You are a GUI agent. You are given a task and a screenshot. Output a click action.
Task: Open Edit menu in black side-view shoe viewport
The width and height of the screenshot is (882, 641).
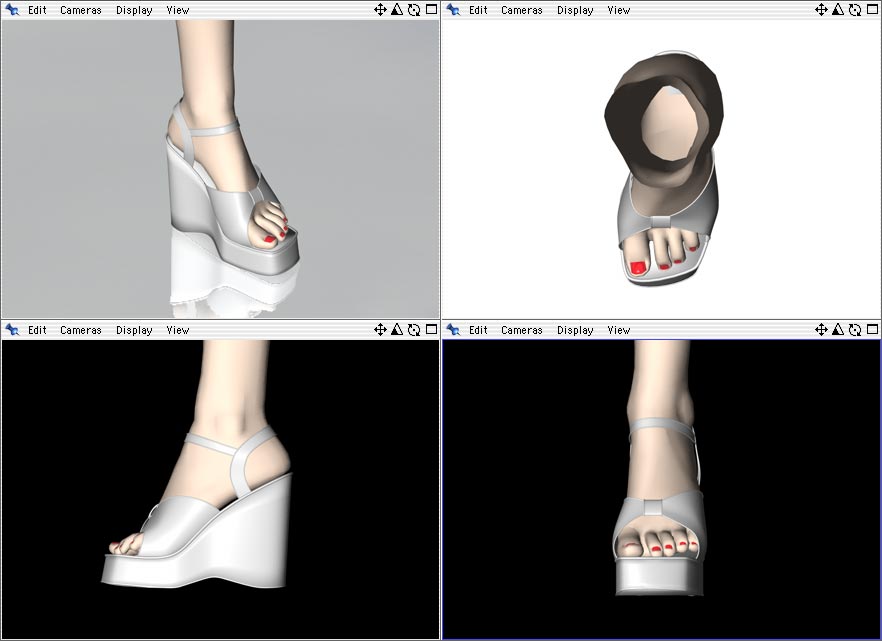pyautogui.click(x=37, y=330)
